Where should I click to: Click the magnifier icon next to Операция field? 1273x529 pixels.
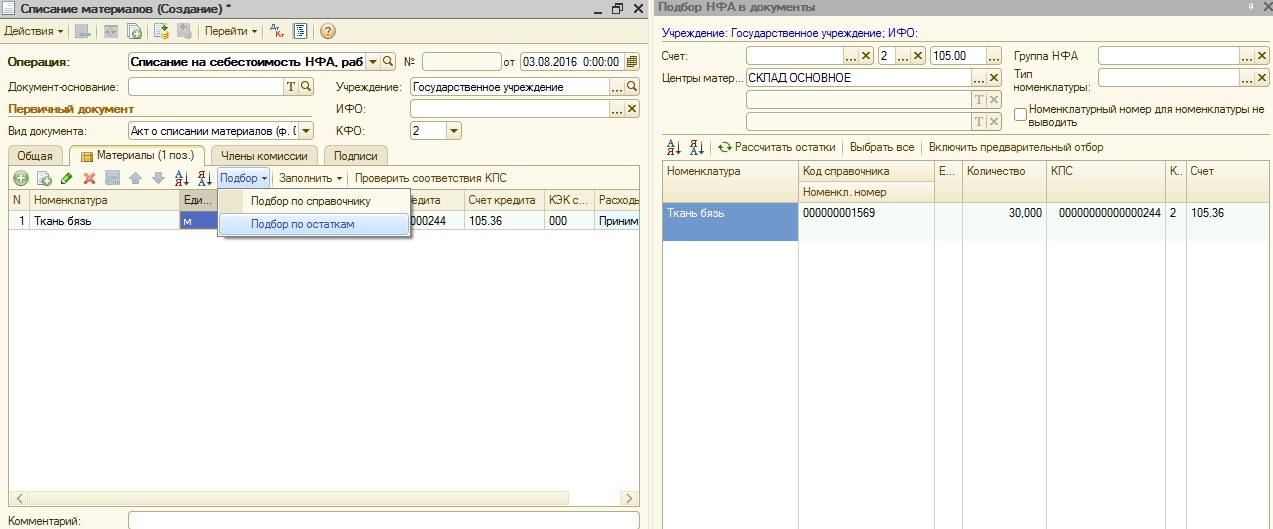(x=388, y=61)
